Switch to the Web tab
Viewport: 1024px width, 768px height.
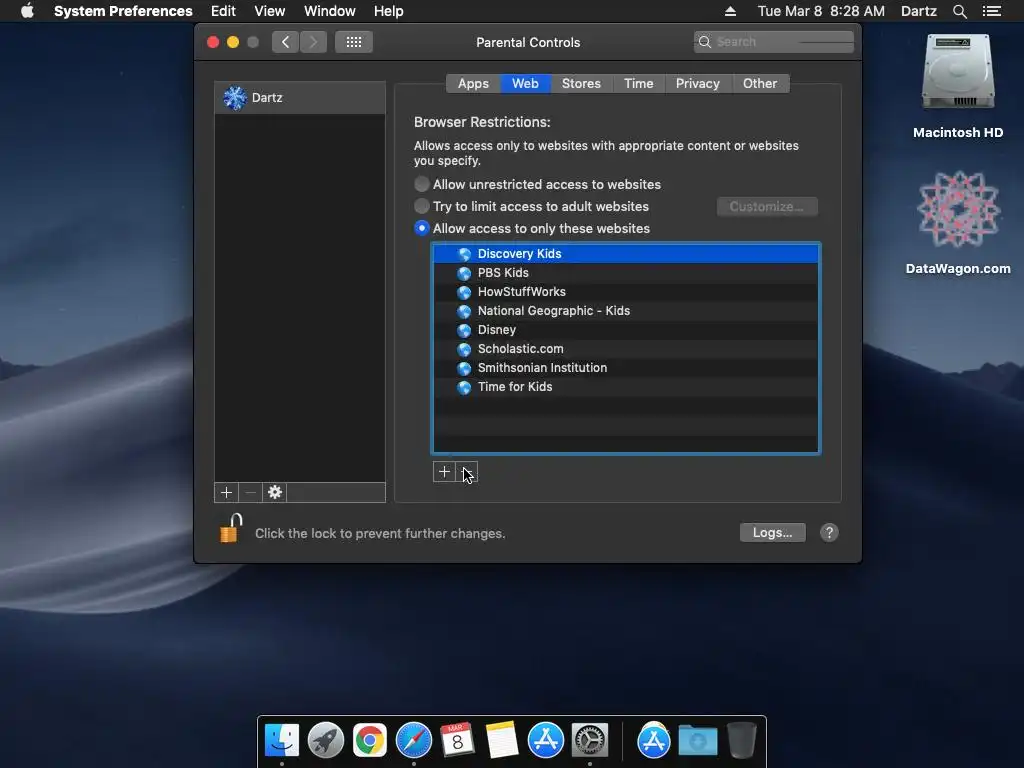coord(526,84)
